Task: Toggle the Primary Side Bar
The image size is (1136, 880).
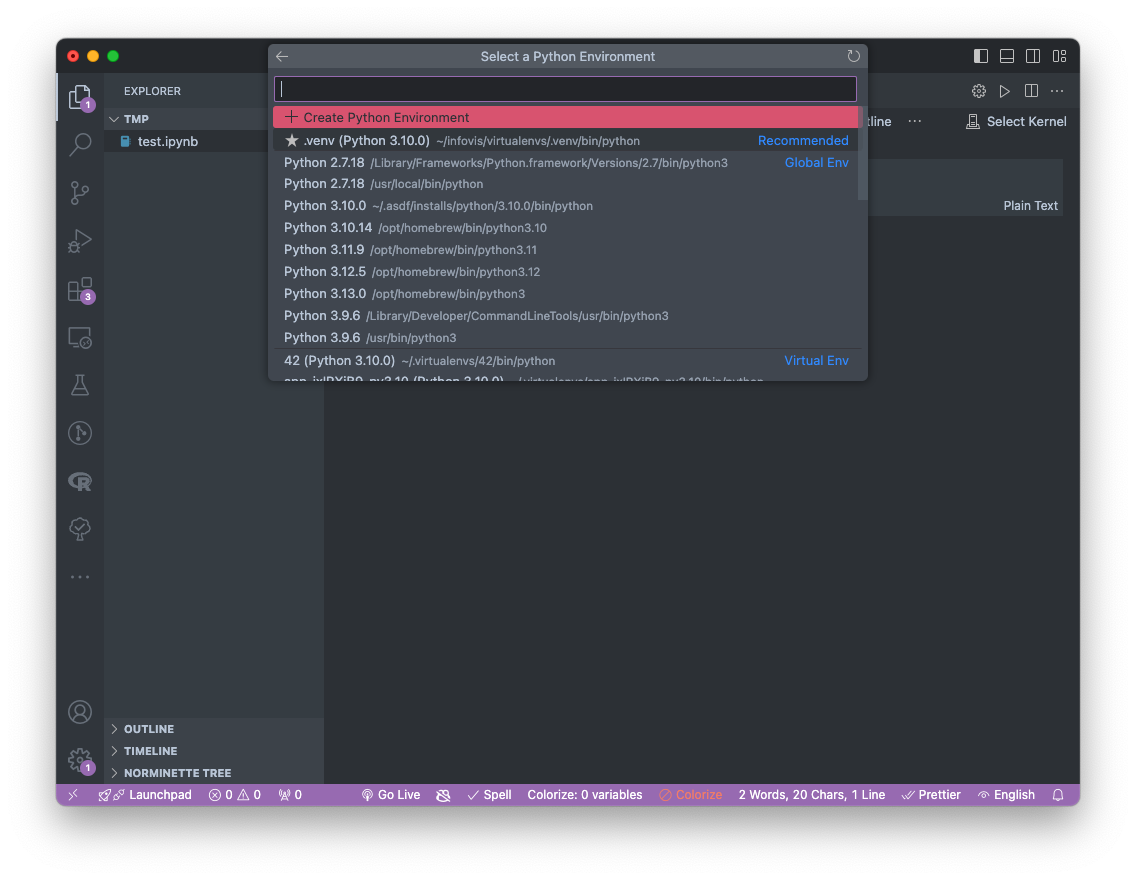Action: [x=981, y=56]
